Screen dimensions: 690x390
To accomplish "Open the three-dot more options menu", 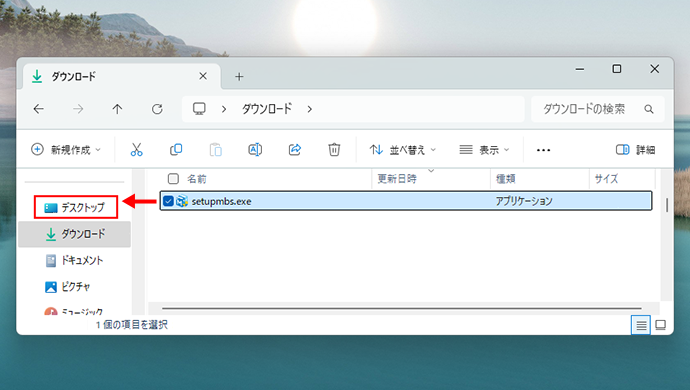I will pos(543,150).
